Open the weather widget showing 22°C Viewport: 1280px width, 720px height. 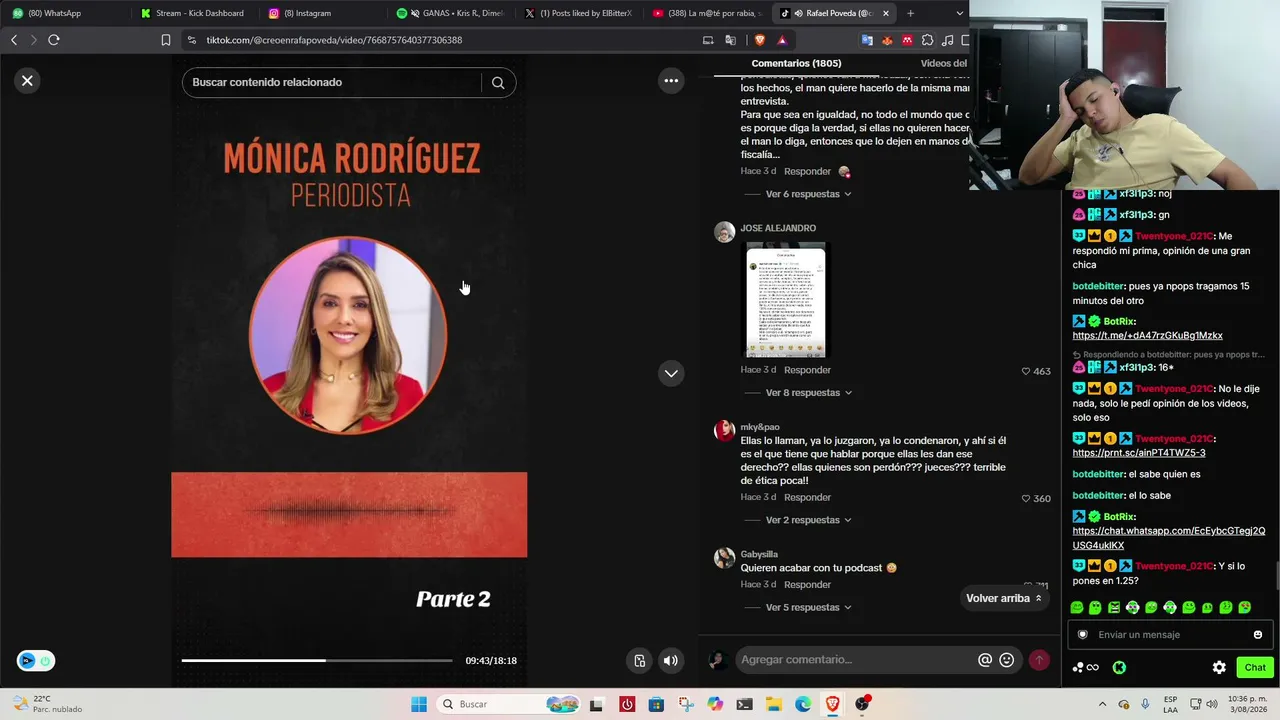[46, 704]
